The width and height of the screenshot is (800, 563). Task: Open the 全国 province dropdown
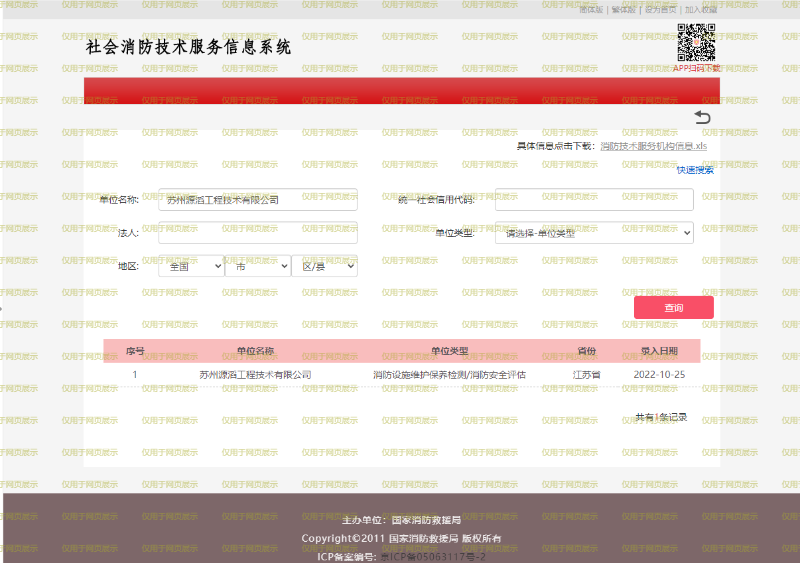tap(191, 266)
